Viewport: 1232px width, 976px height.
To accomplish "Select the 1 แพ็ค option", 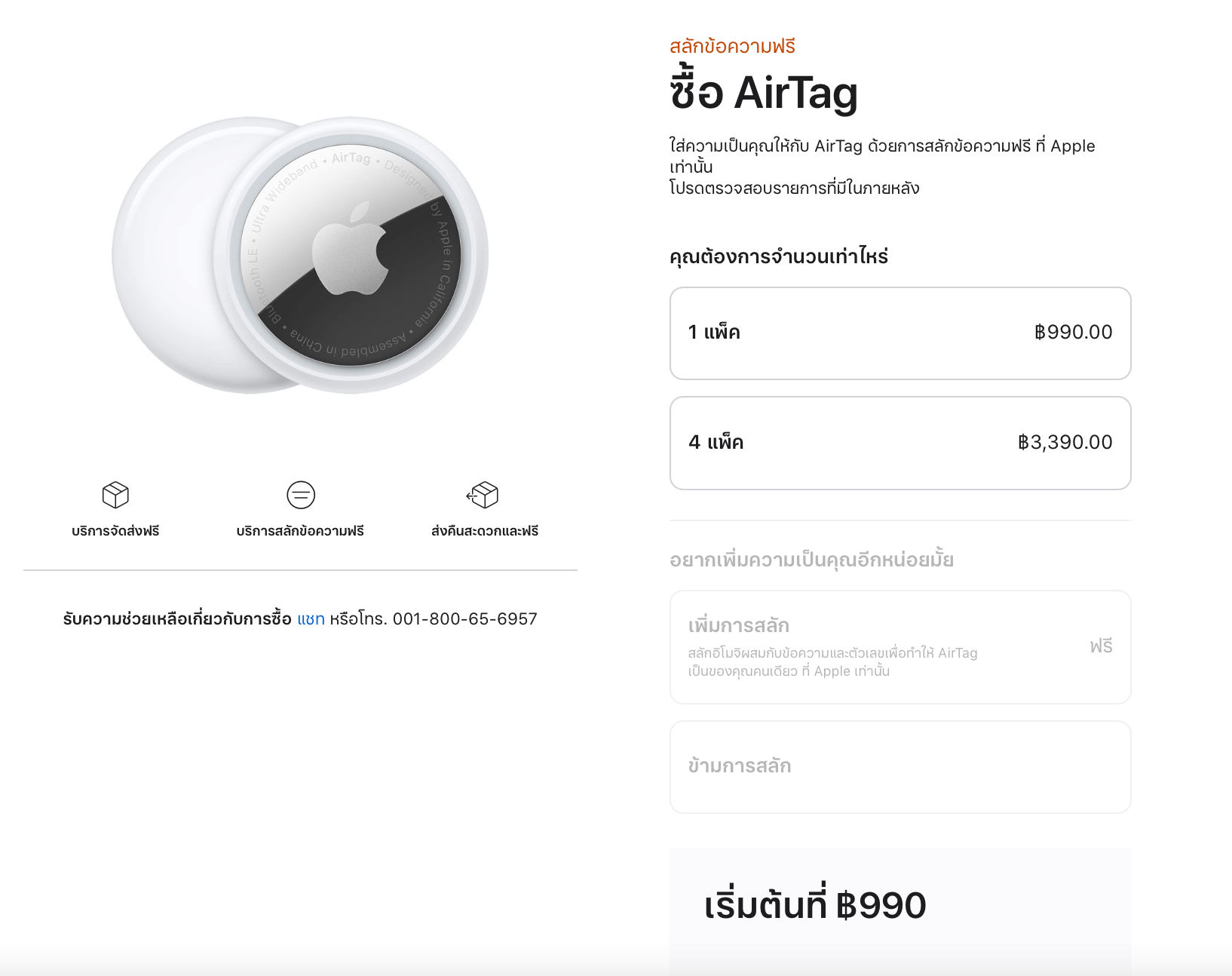I will [899, 333].
